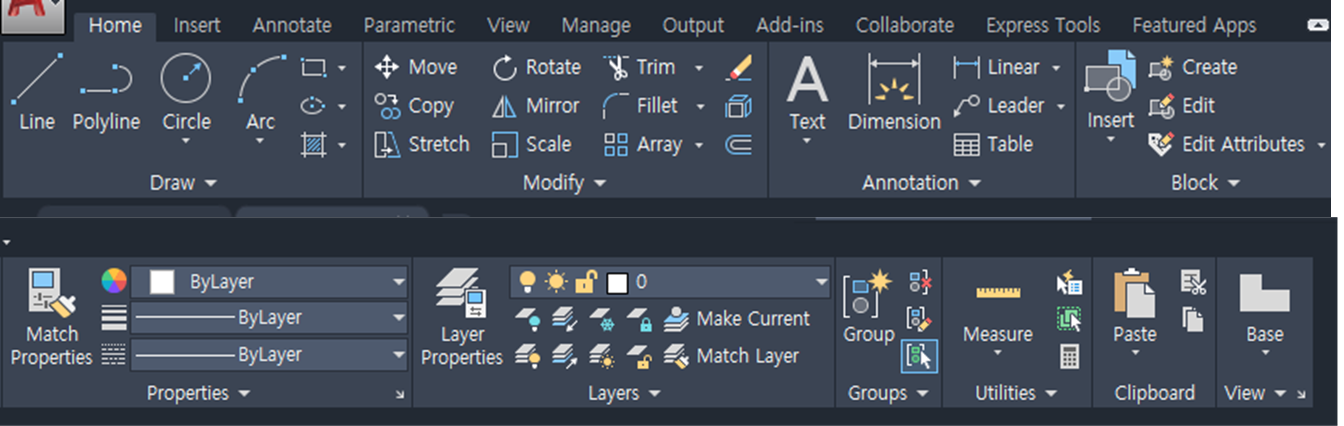Open the Quick Calculator icon
The width and height of the screenshot is (1344, 426).
click(1069, 356)
